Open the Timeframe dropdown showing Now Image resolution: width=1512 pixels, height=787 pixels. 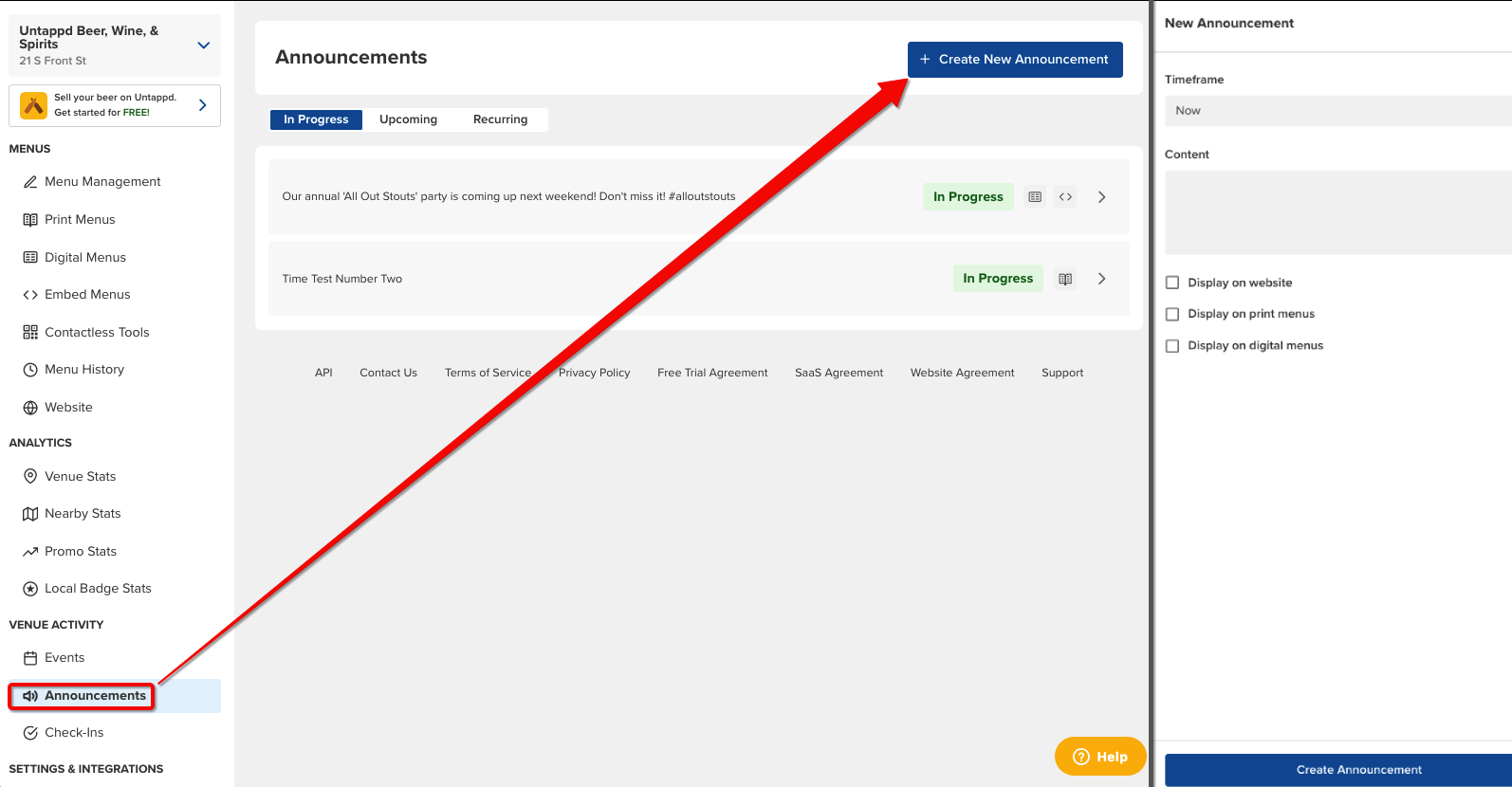pos(1337,111)
